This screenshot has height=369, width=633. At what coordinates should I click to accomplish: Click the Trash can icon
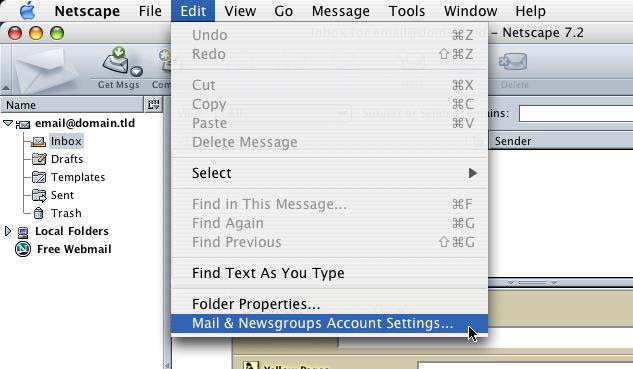pos(38,213)
